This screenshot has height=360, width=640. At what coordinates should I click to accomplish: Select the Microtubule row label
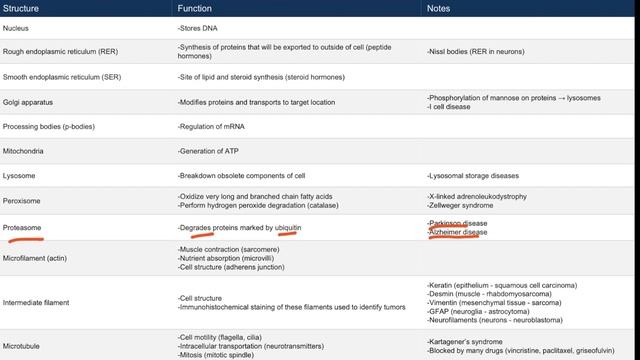(21, 346)
